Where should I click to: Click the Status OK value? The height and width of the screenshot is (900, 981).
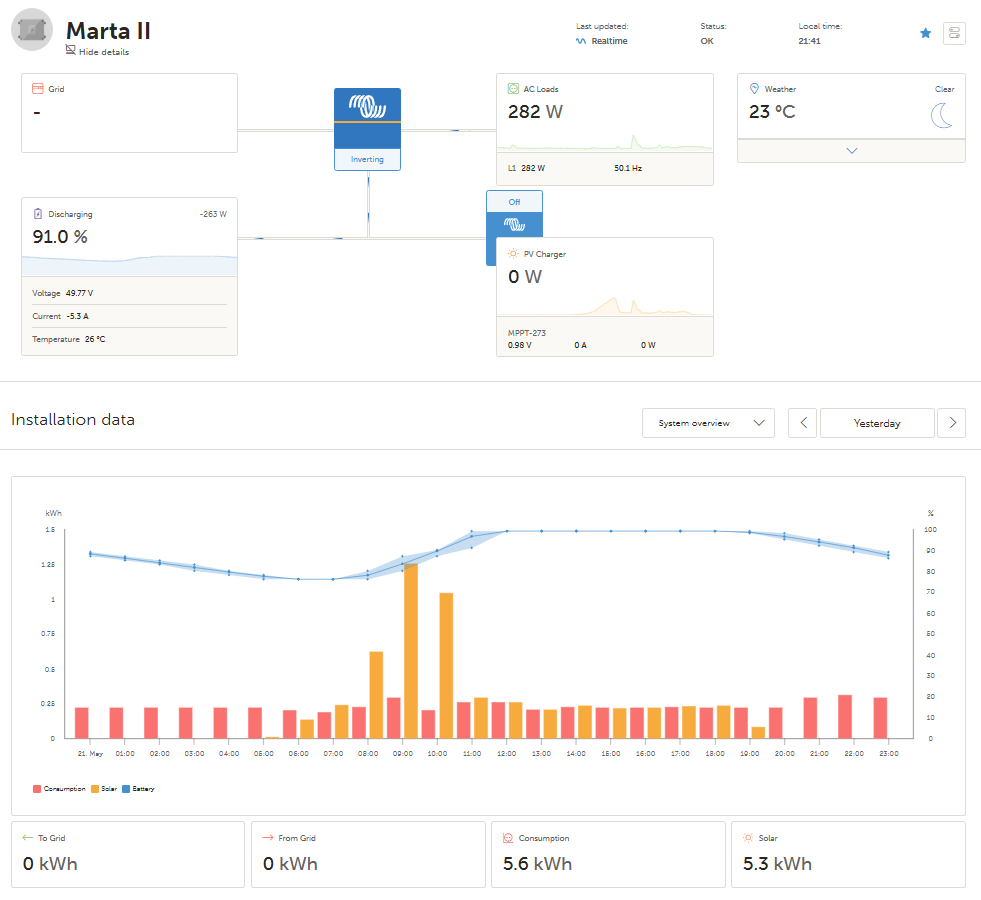click(706, 41)
